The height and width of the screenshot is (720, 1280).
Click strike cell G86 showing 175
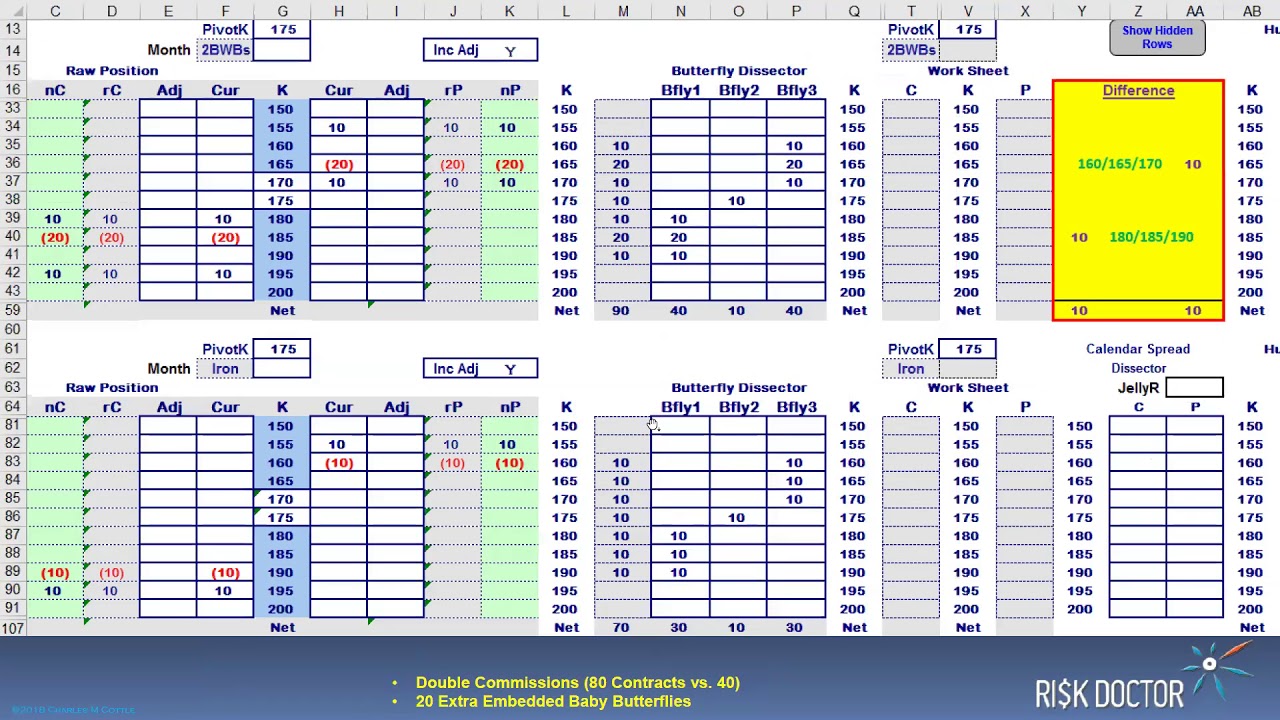[282, 517]
